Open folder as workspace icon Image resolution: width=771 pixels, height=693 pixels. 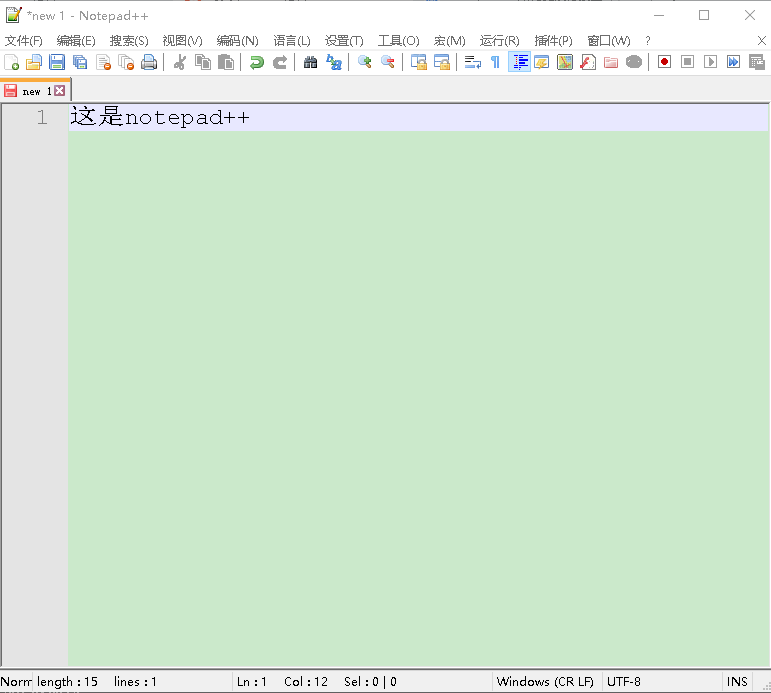pos(611,62)
